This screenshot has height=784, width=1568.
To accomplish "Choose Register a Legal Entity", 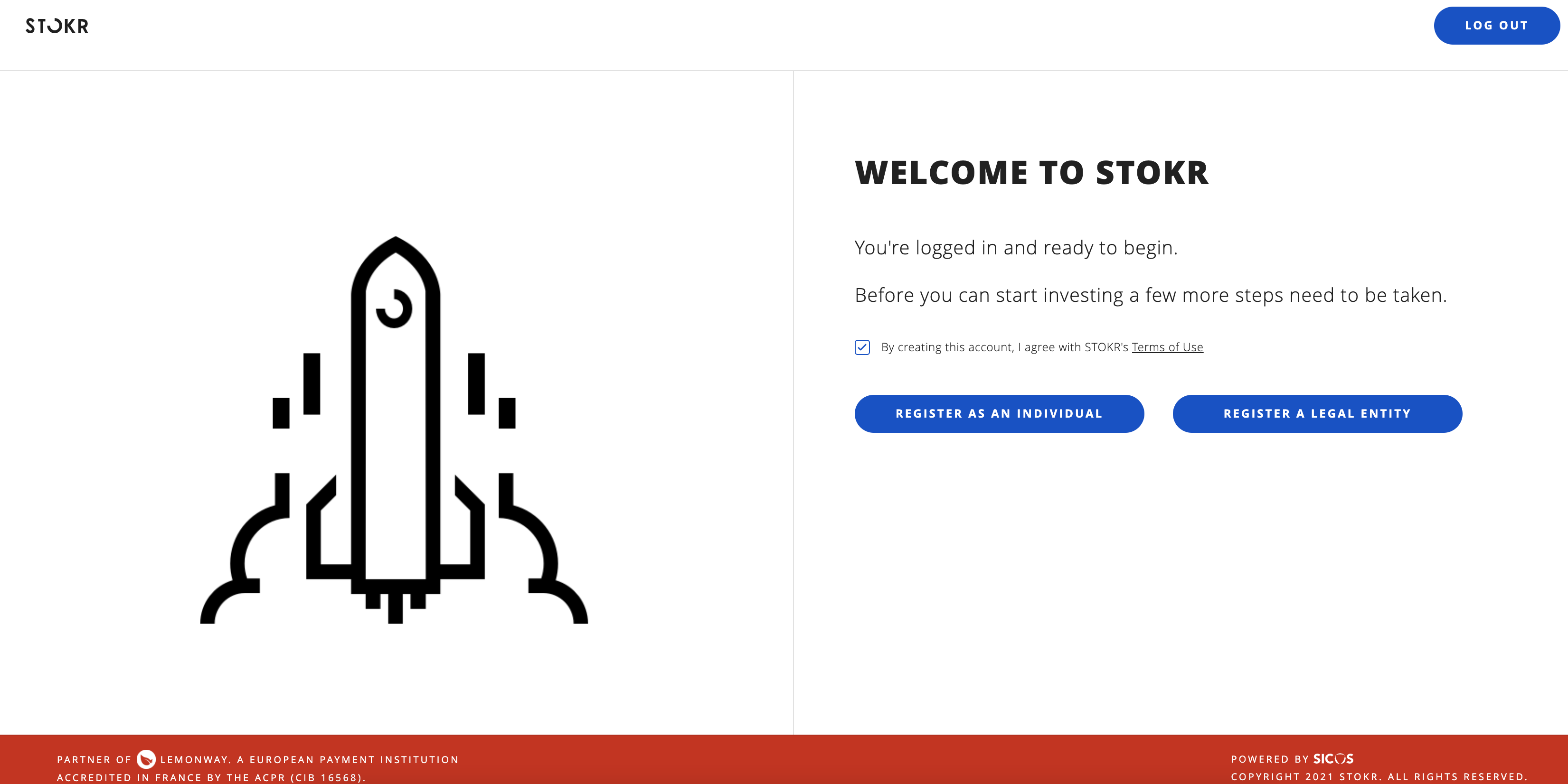I will pos(1317,413).
